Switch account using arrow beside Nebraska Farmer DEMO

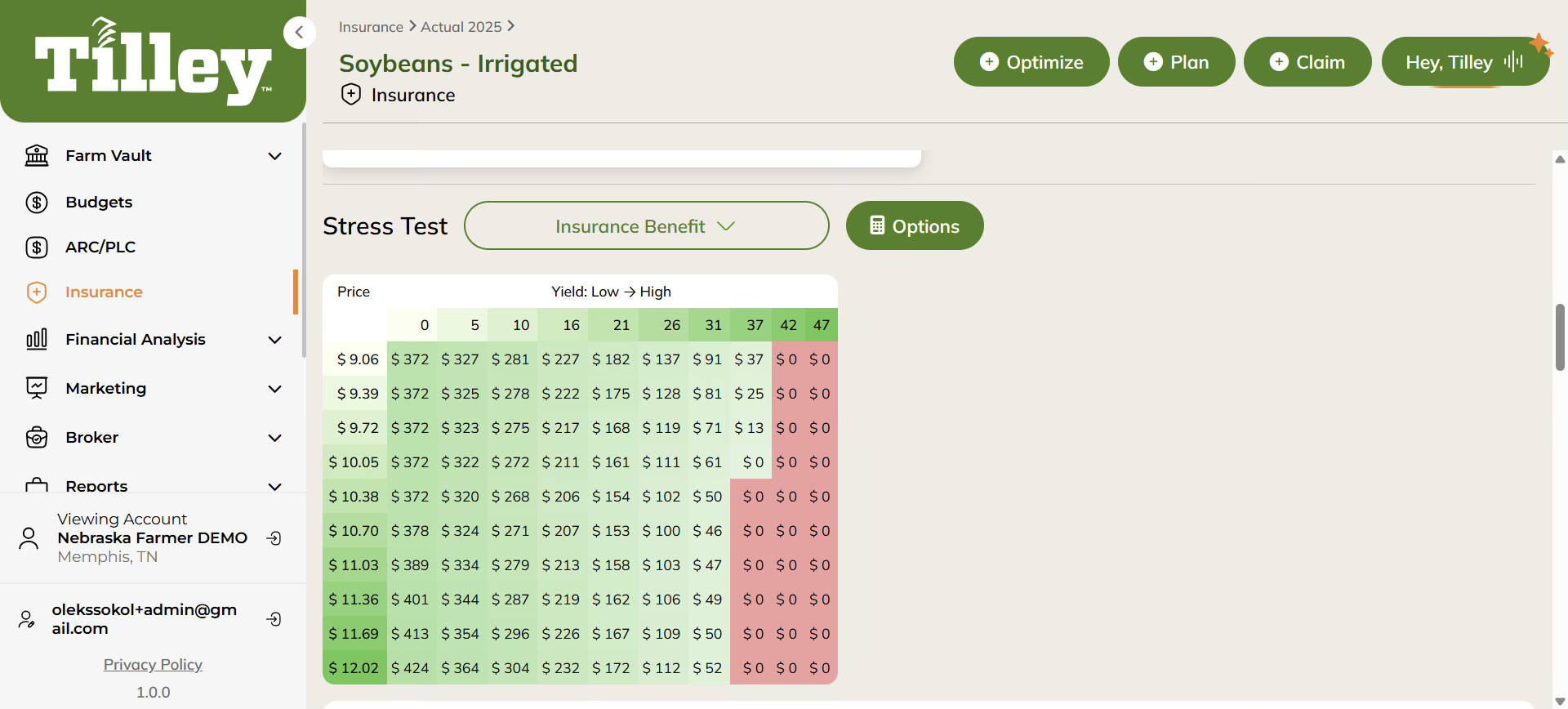274,538
